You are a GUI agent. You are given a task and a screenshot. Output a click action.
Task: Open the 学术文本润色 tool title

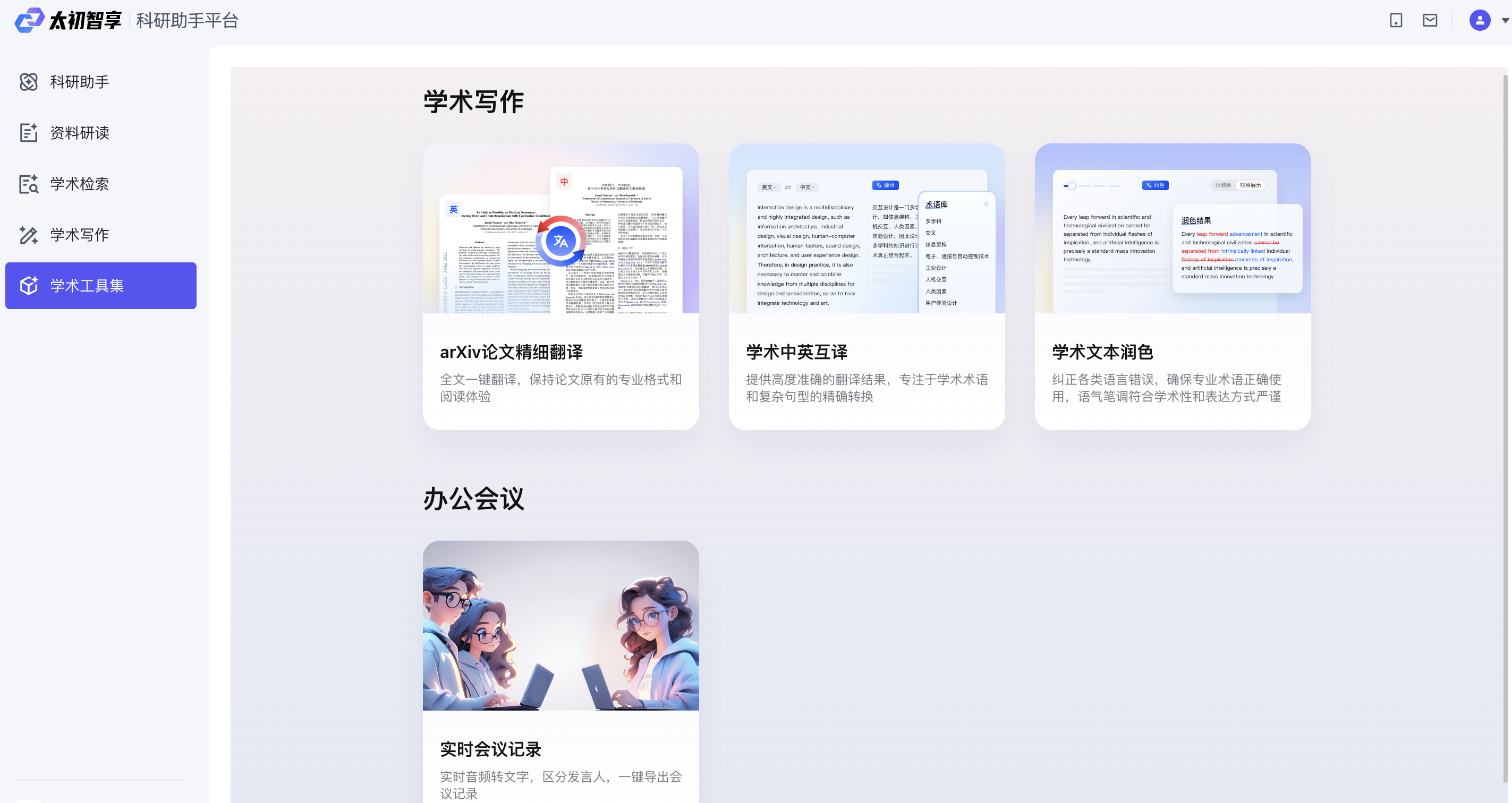(1102, 352)
